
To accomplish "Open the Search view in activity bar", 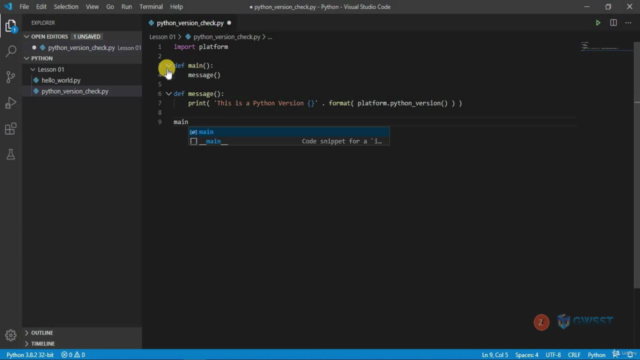I will point(11,51).
